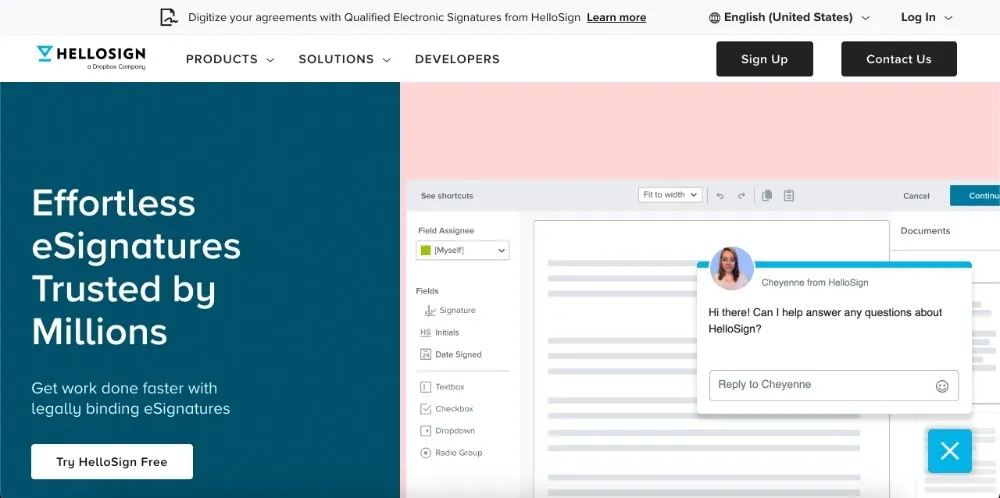The width and height of the screenshot is (1000, 498).
Task: Click the globe language icon
Action: coord(714,18)
